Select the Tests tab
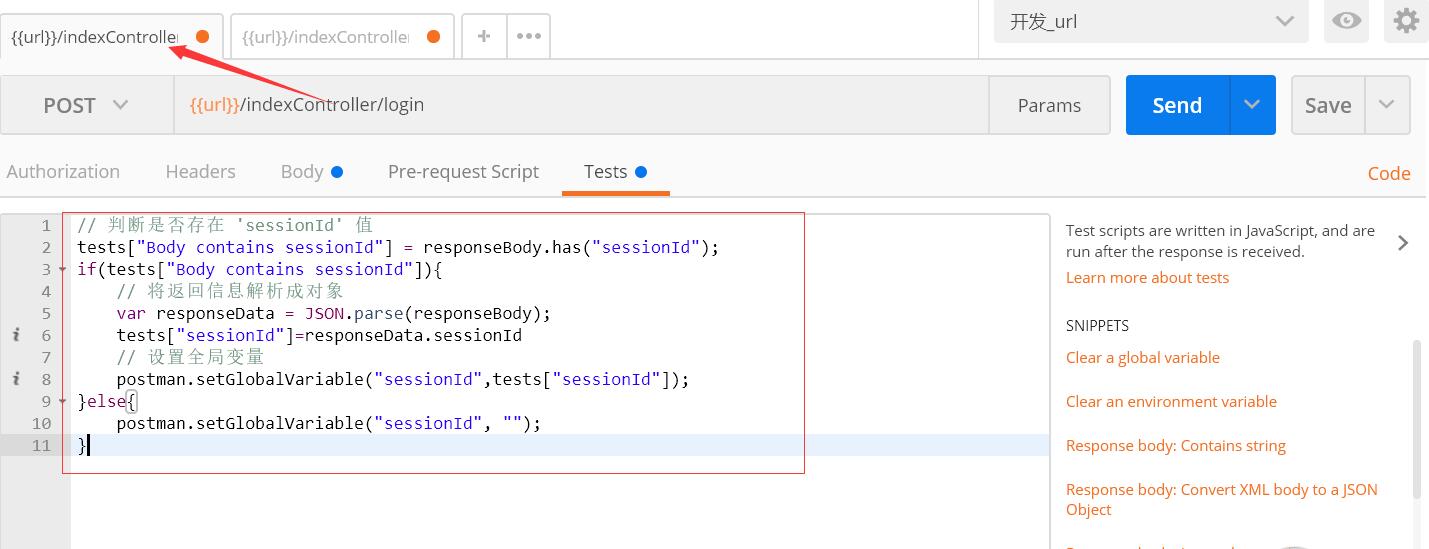The width and height of the screenshot is (1429, 549). tap(615, 172)
